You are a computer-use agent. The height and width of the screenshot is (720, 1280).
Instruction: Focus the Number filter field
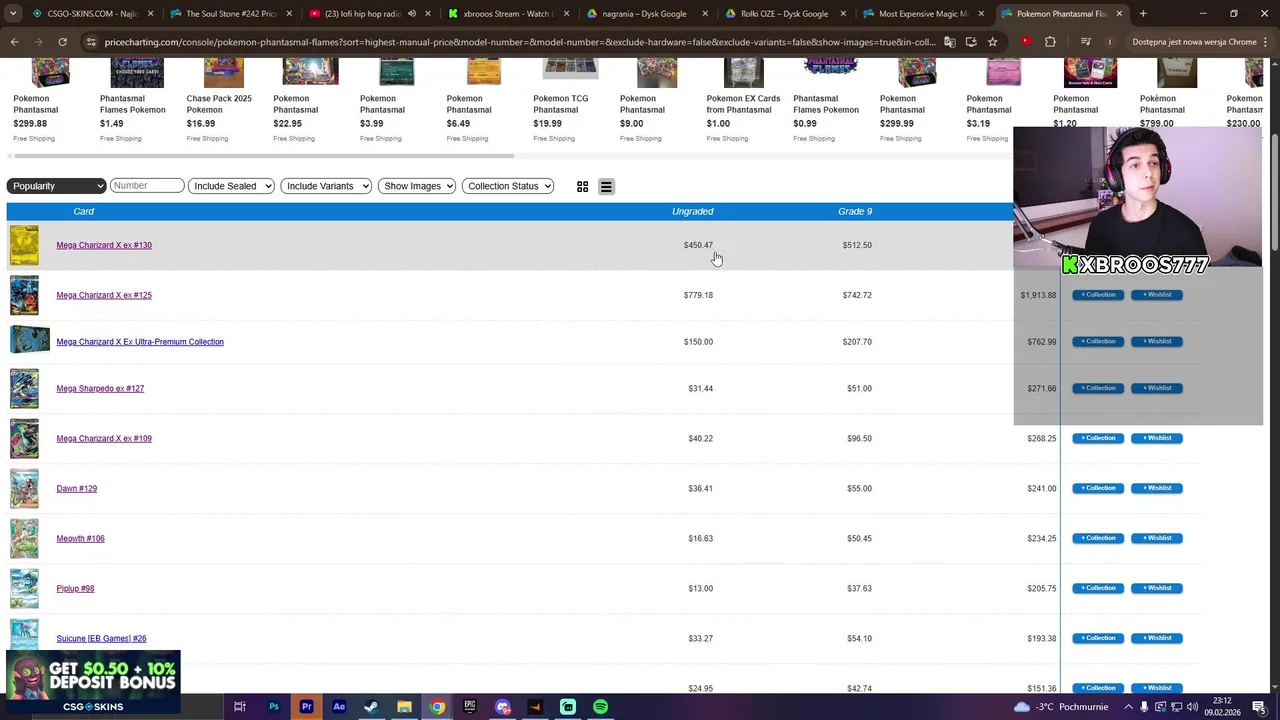(x=147, y=186)
